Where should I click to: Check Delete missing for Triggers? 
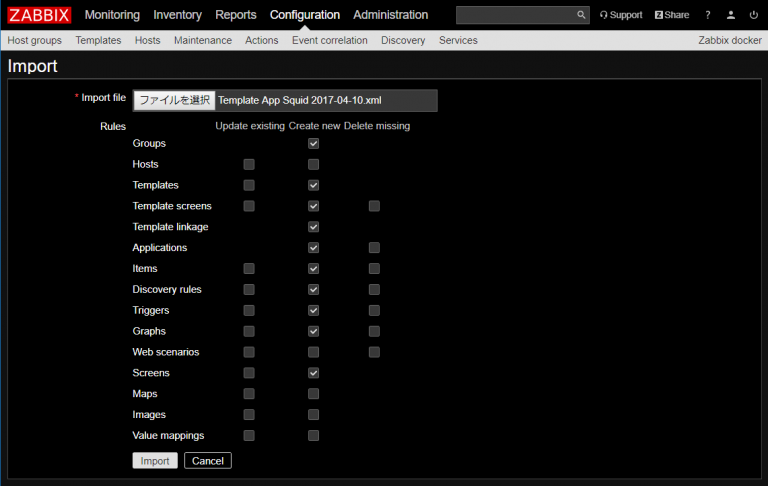[x=374, y=310]
